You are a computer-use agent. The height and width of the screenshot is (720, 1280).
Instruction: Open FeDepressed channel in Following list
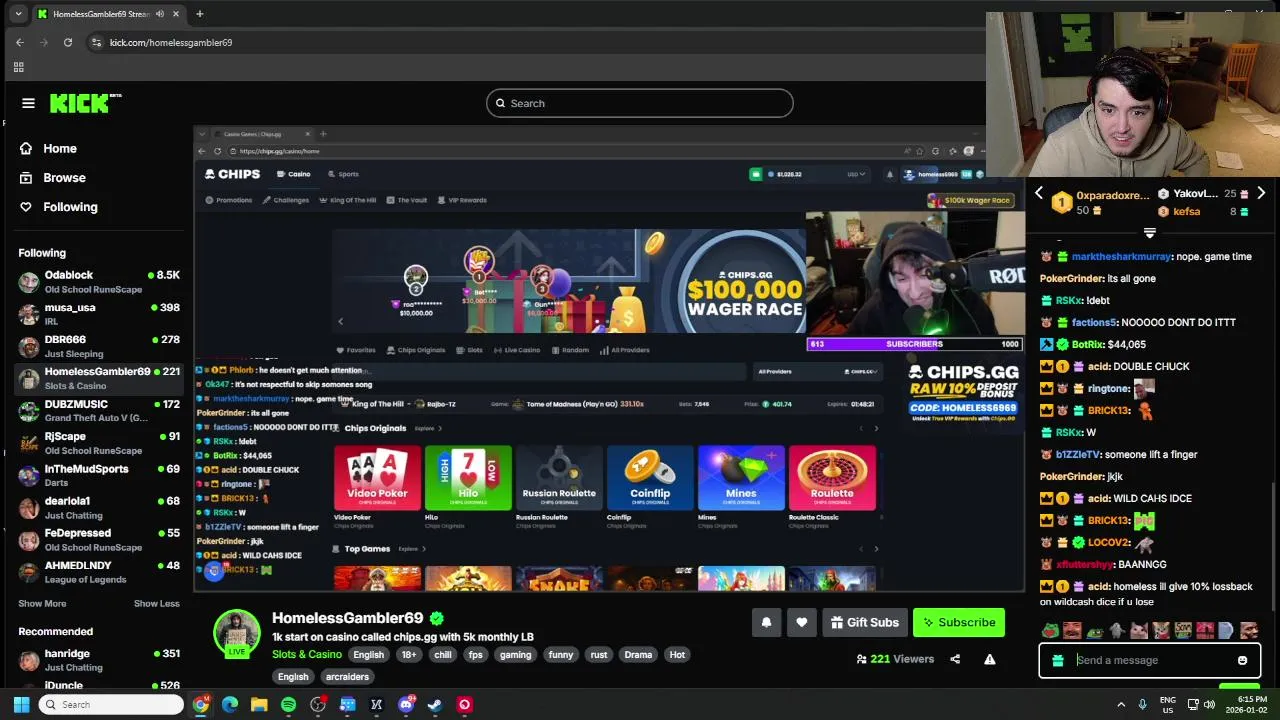click(x=98, y=540)
